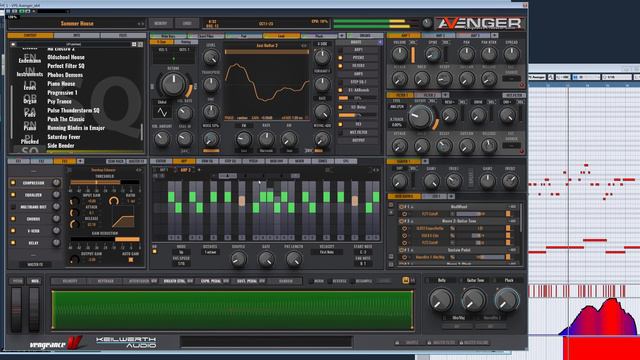This screenshot has height=360, width=640.
Task: Select the Psy Trance preset
Action: point(60,102)
